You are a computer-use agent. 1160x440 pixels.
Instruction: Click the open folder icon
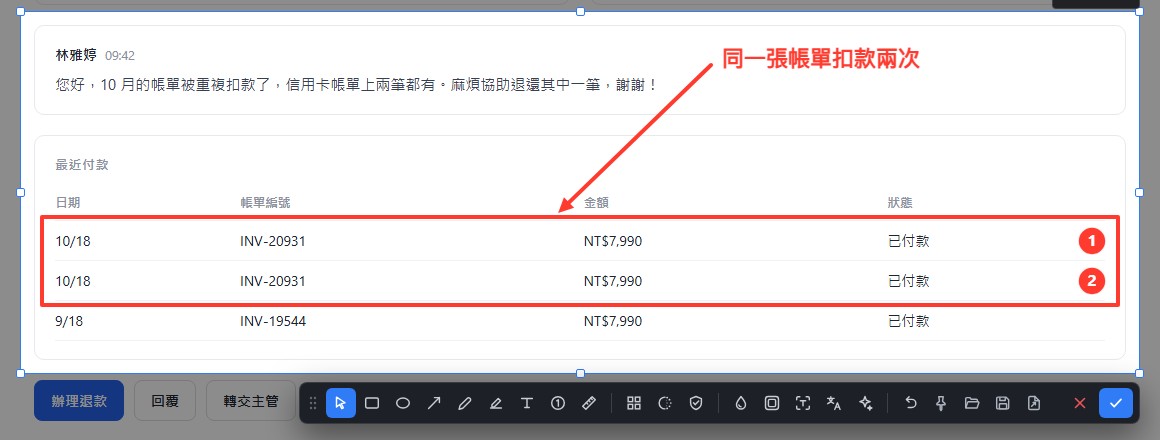(x=972, y=403)
